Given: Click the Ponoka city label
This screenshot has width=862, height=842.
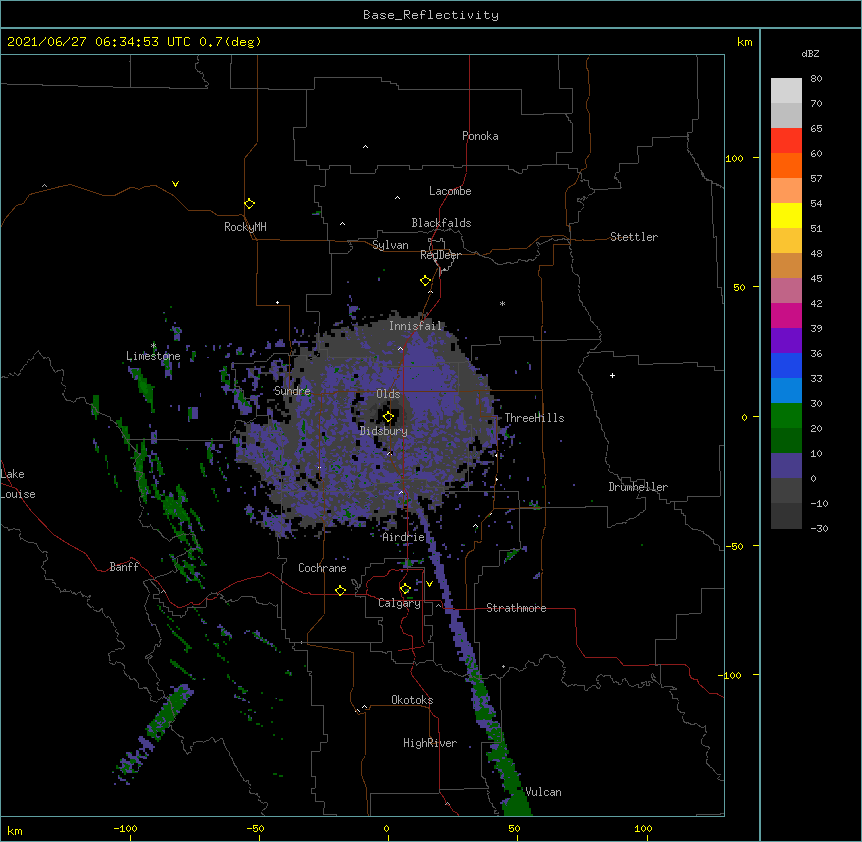Looking at the screenshot, I should point(480,136).
